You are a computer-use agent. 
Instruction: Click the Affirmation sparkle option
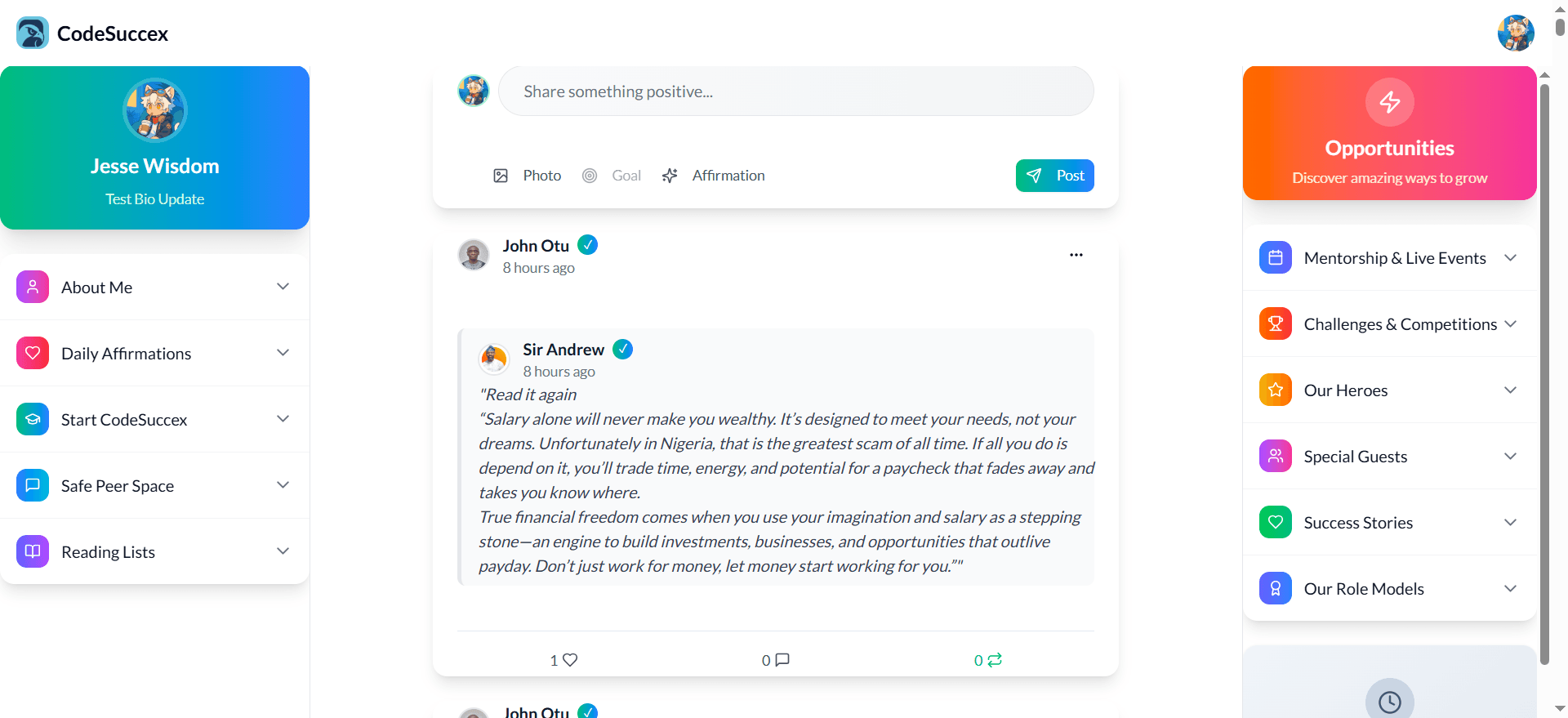(714, 176)
